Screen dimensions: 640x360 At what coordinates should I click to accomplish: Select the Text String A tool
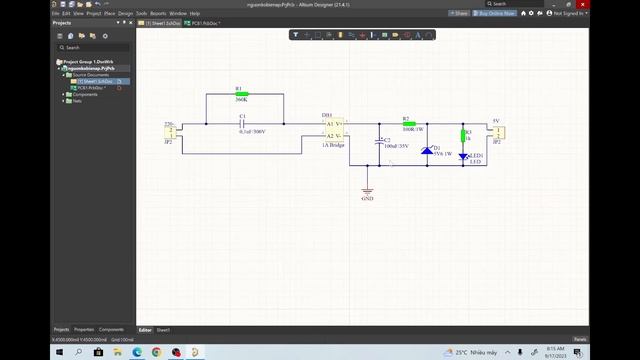418,35
